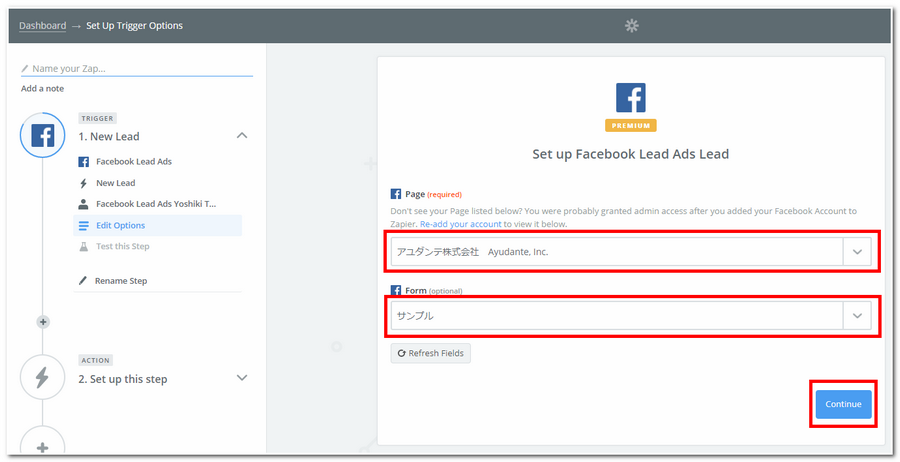The image size is (900, 462).
Task: Open the Dashboard breadcrumb link
Action: tap(42, 26)
